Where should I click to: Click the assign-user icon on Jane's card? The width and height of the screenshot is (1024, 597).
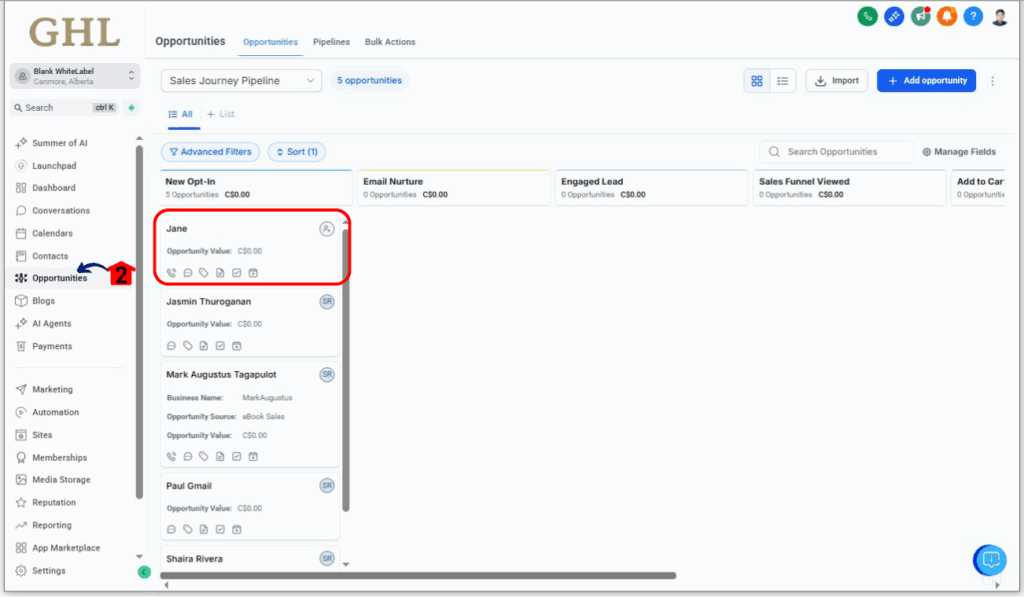[327, 229]
